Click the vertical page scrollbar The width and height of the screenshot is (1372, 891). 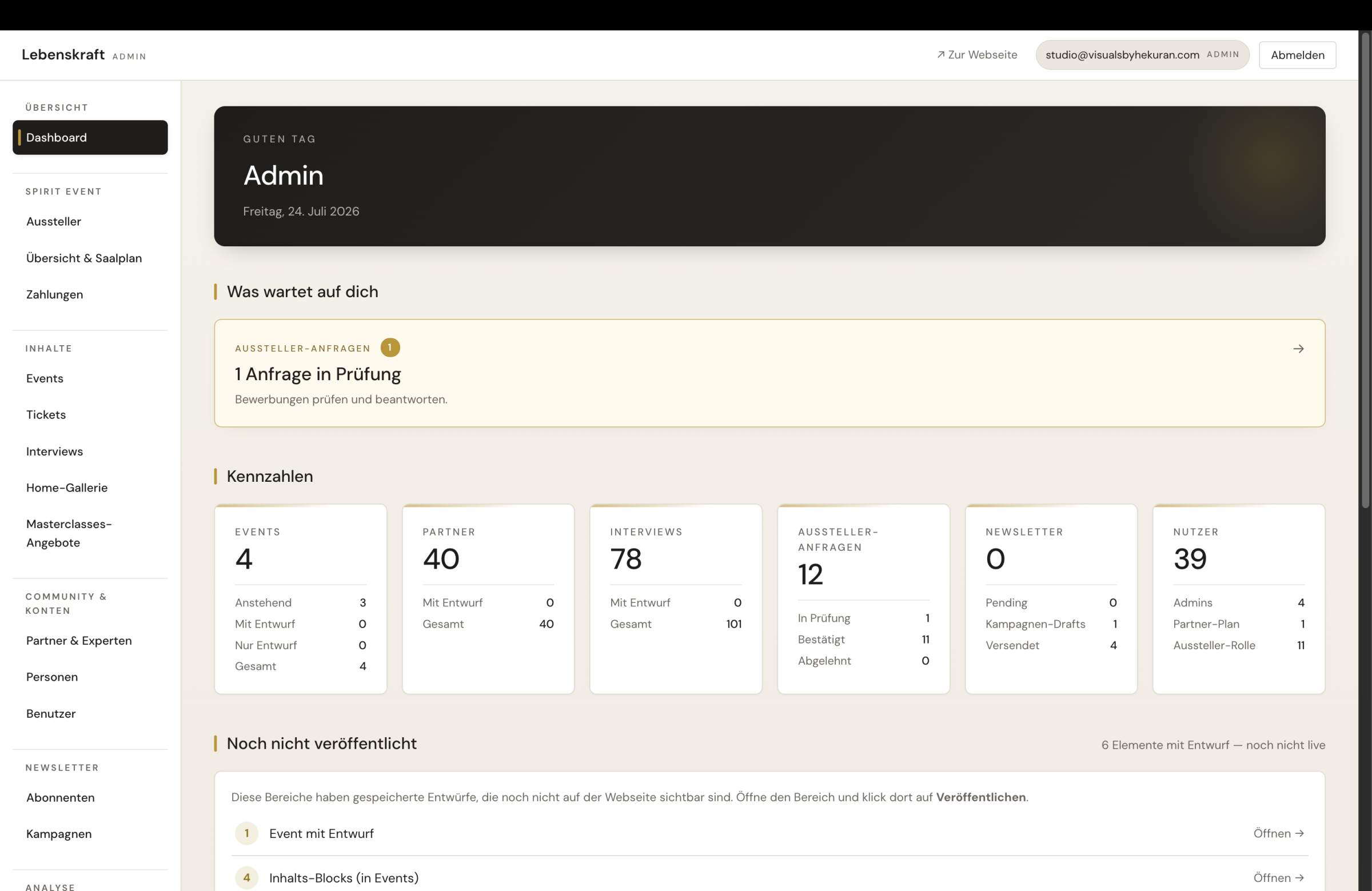tap(1365, 271)
